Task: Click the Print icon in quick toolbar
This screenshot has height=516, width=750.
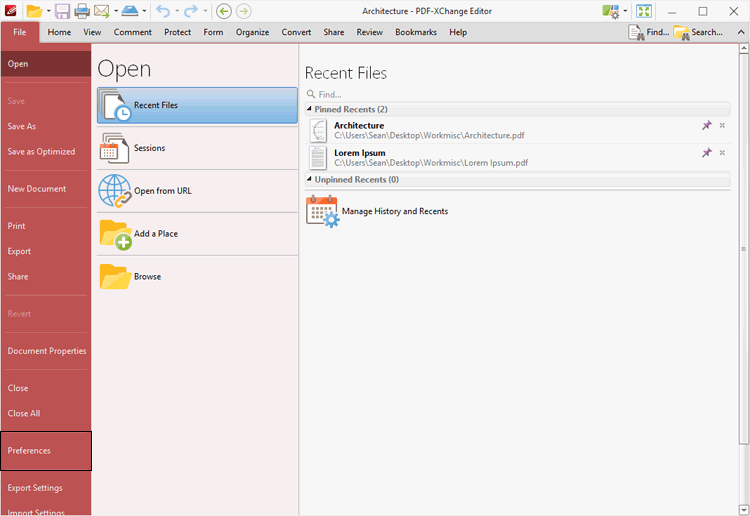Action: click(x=82, y=11)
